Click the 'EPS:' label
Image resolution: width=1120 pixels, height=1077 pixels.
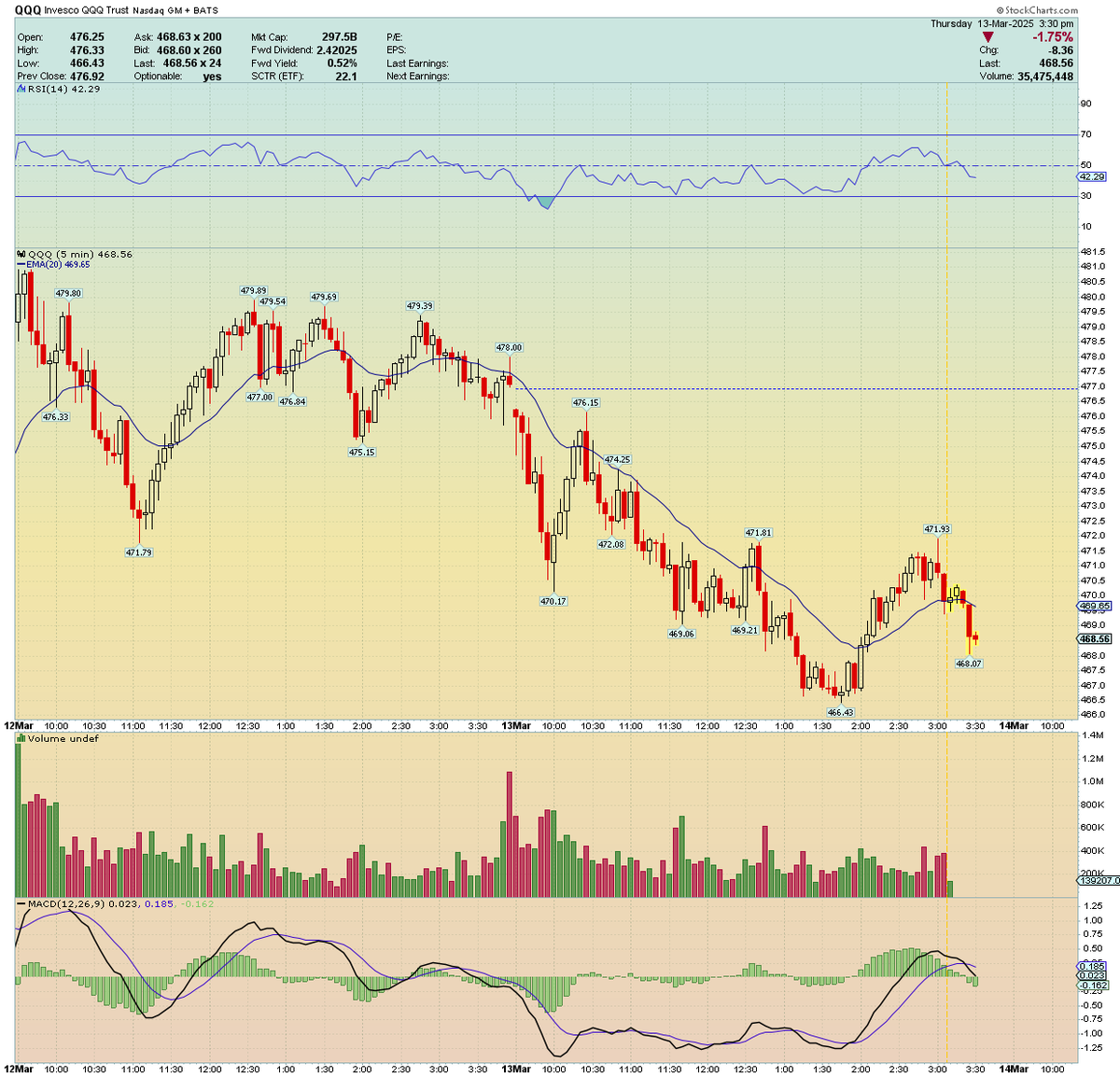pos(397,50)
